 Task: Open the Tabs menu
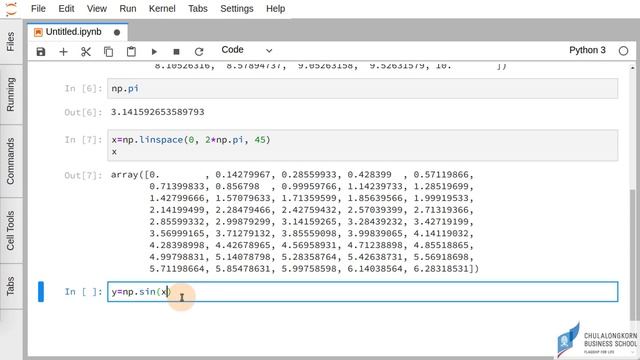pyautogui.click(x=198, y=9)
